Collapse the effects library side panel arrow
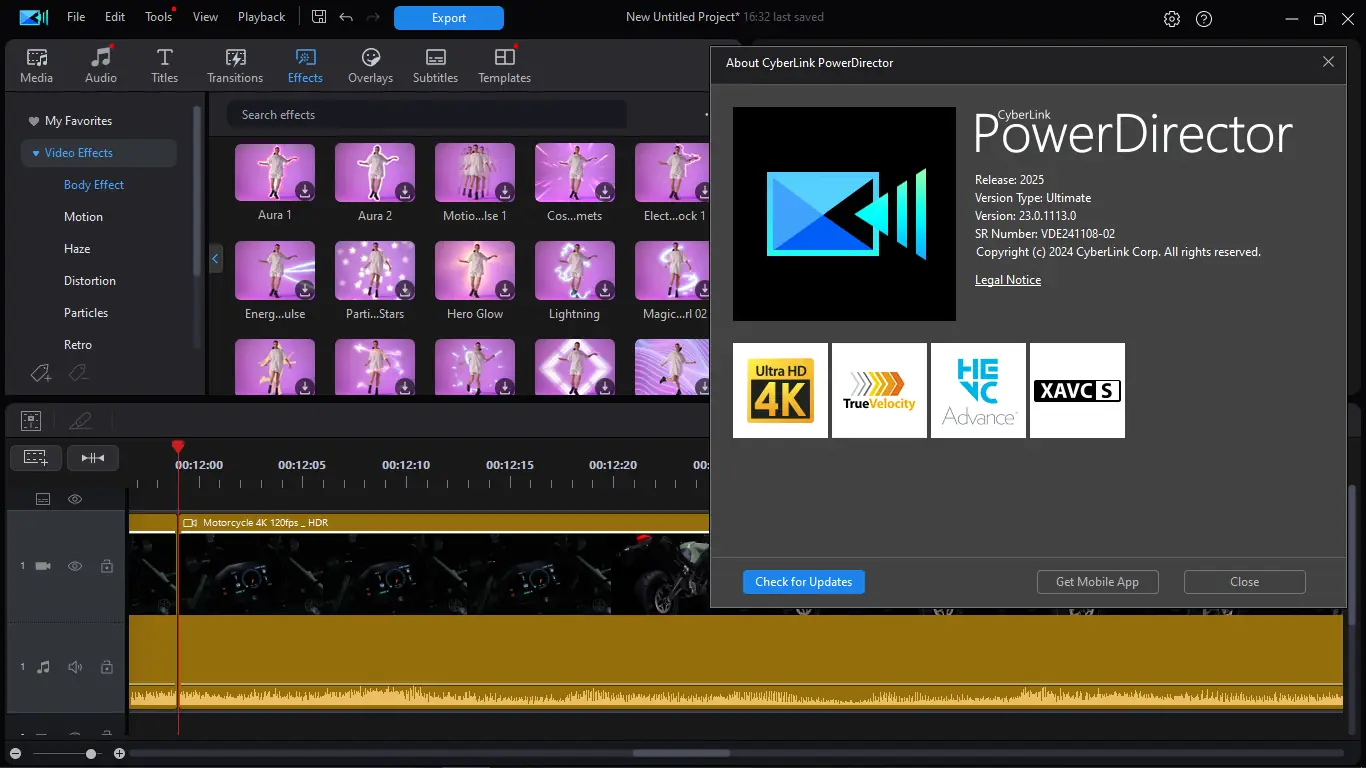This screenshot has width=1366, height=768. [x=215, y=259]
